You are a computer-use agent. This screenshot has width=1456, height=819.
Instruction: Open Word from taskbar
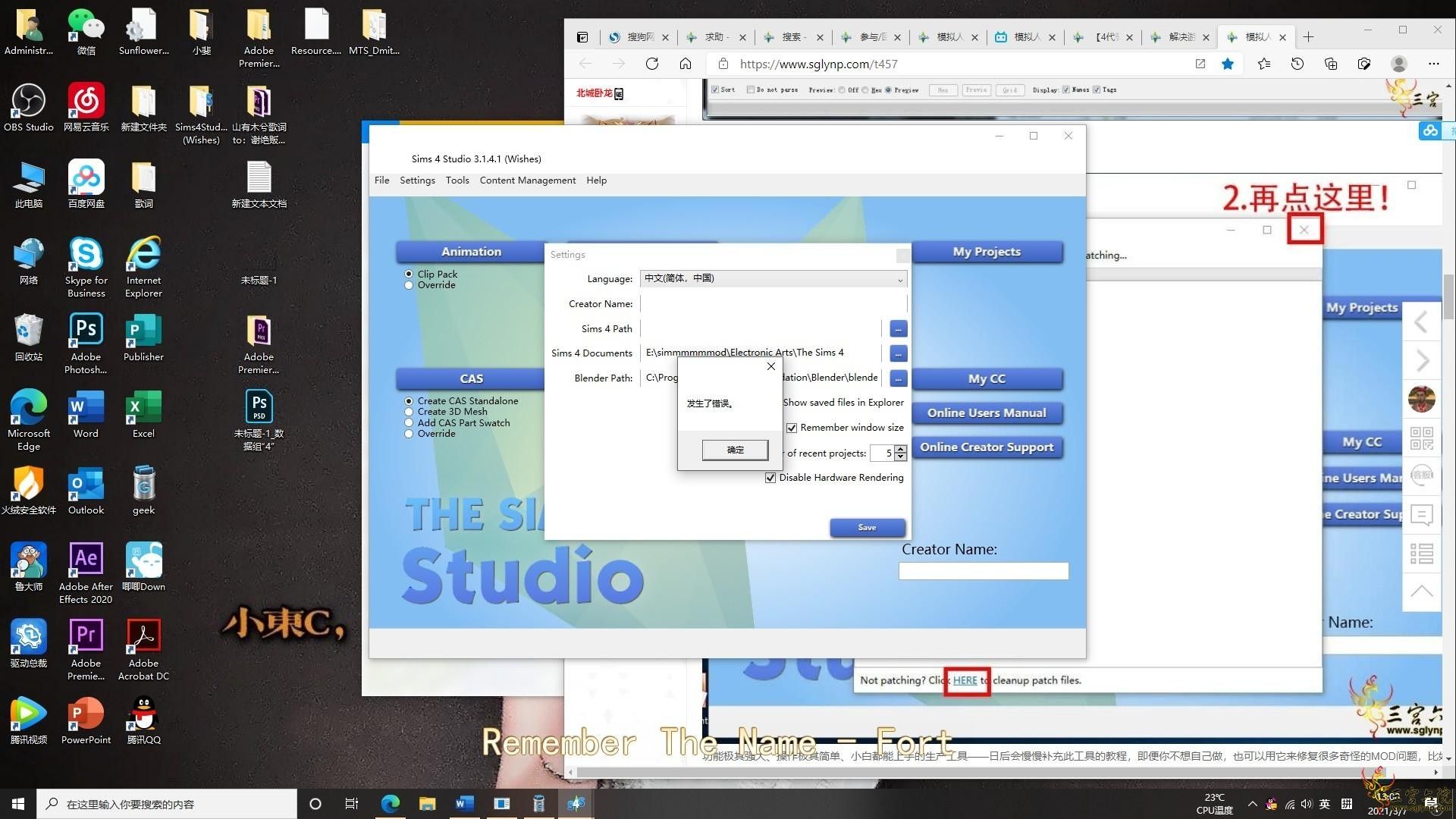[464, 804]
